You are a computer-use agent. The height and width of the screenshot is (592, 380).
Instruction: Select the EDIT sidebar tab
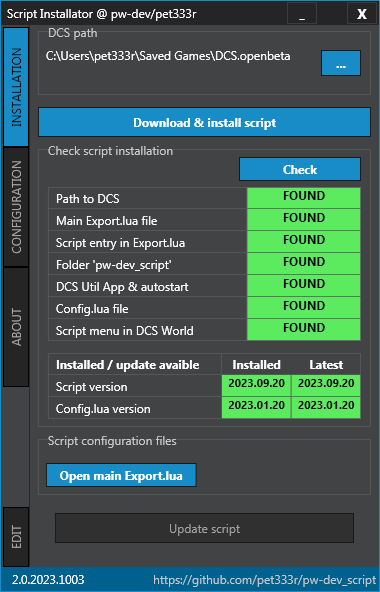pos(16,536)
